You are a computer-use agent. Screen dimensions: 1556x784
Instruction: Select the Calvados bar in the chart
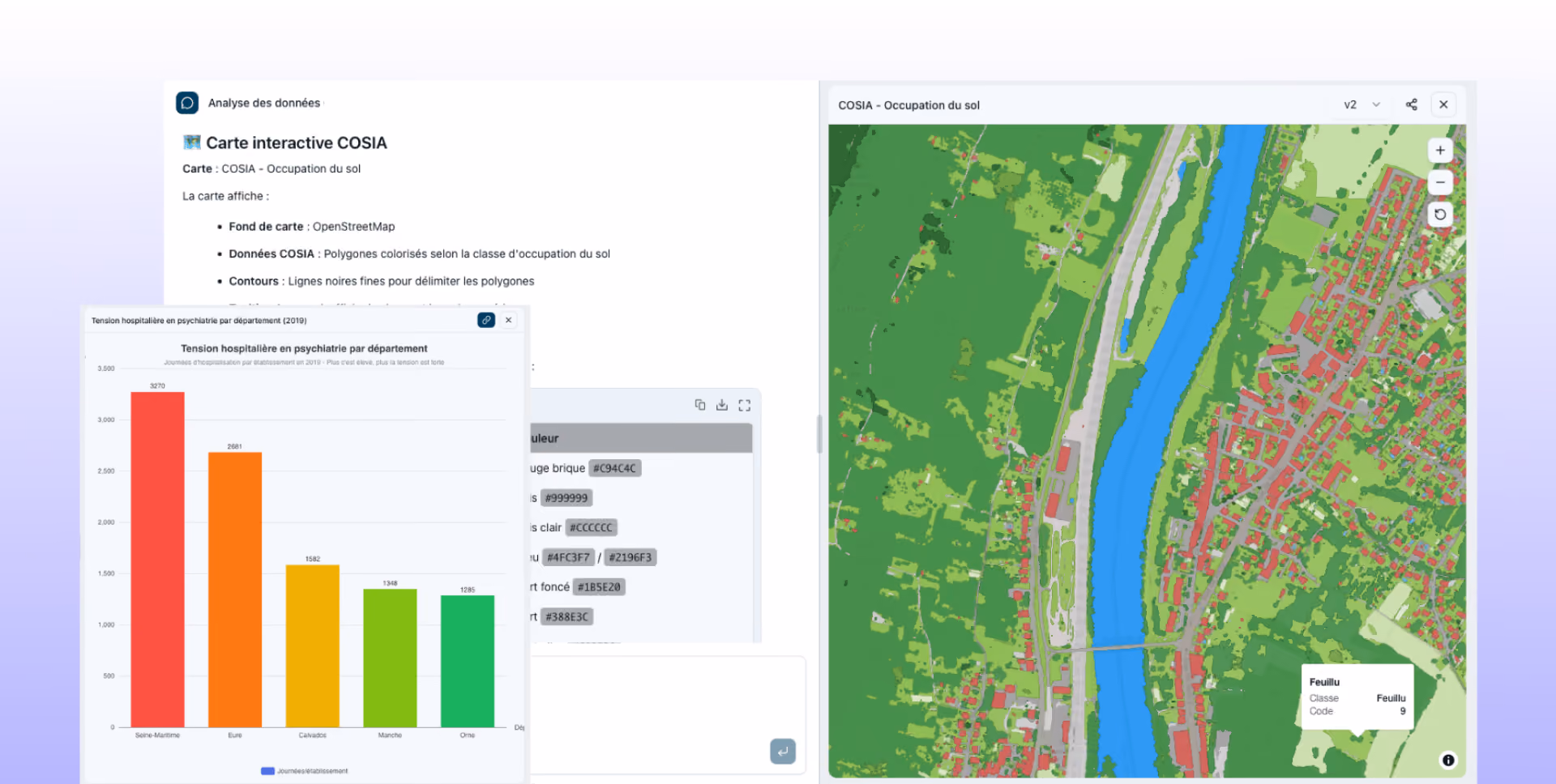pyautogui.click(x=313, y=646)
